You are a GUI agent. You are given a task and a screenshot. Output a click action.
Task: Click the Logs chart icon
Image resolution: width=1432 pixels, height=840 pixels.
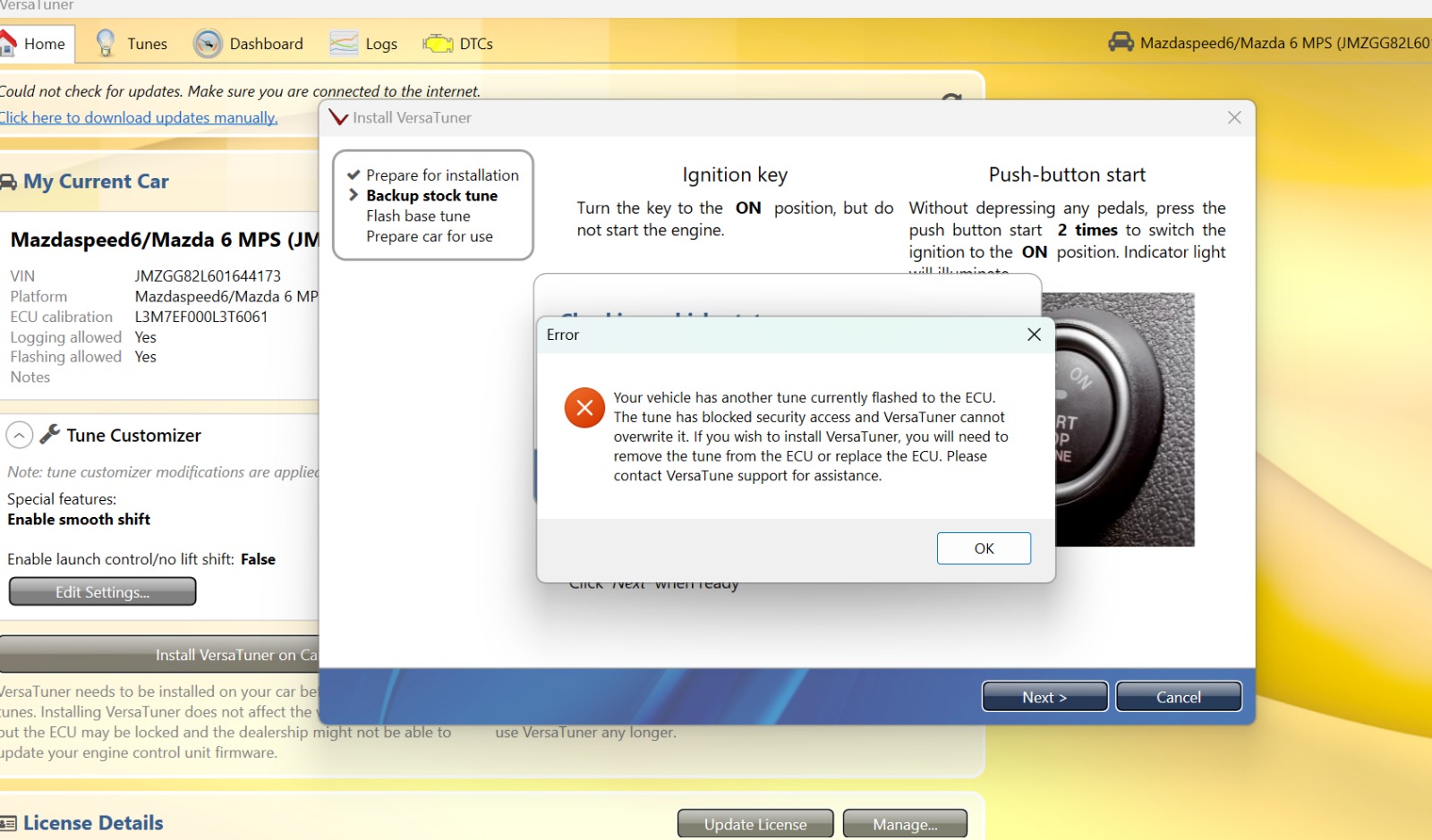tap(344, 43)
